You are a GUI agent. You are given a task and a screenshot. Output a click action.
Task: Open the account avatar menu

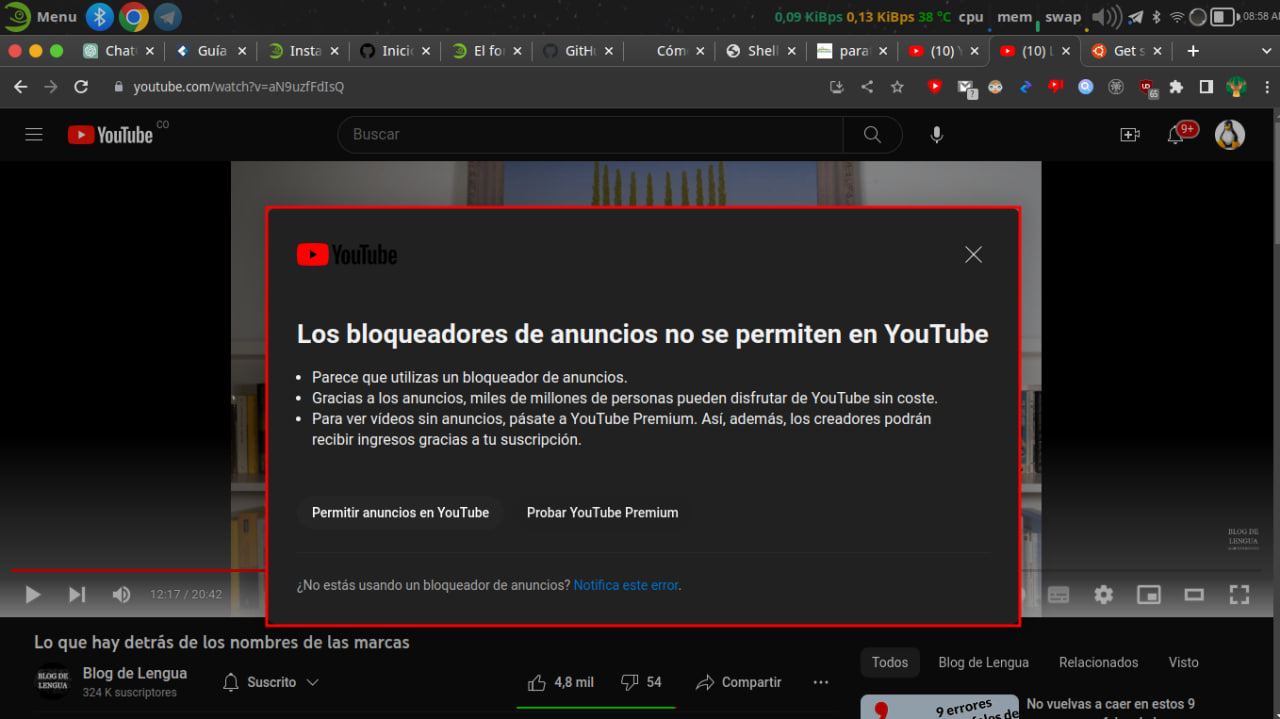point(1230,134)
